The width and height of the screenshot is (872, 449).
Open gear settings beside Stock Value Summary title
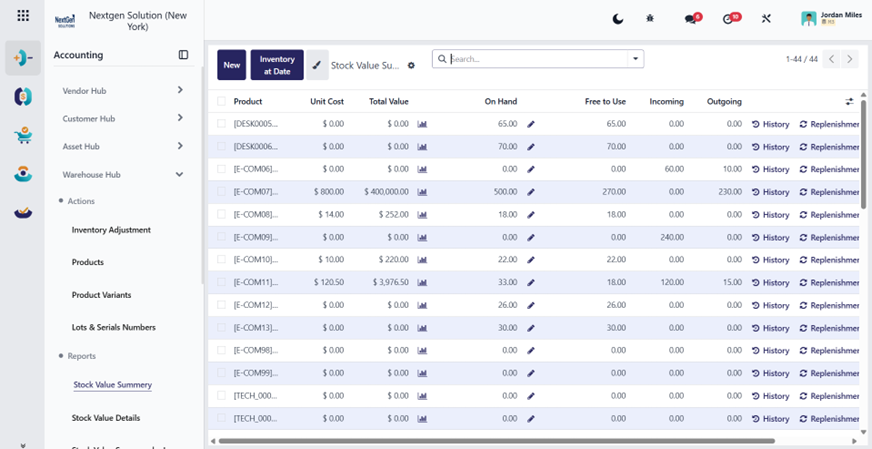[x=411, y=66]
